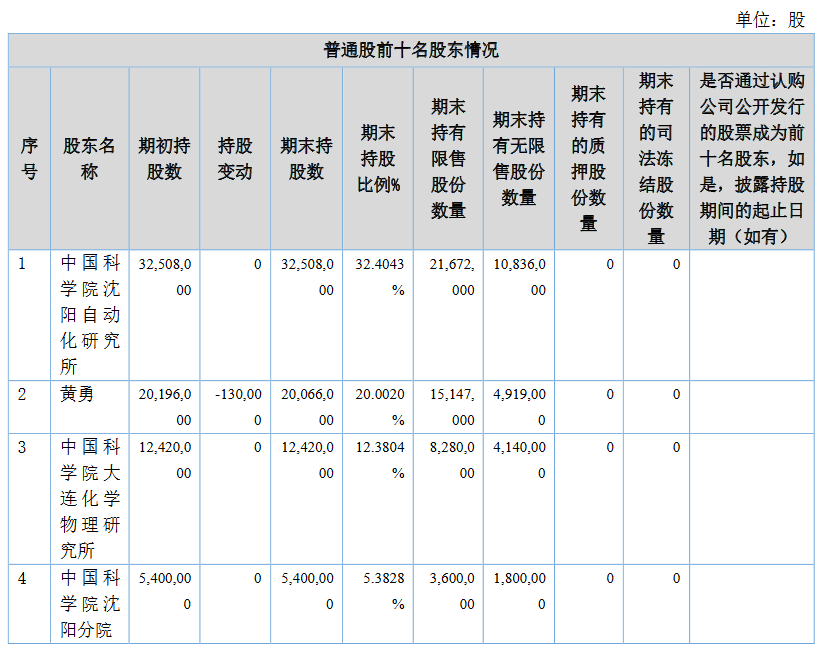This screenshot has height=653, width=831.
Task: Click the header starting 是否通过认购公司公开发行
Action: click(752, 158)
